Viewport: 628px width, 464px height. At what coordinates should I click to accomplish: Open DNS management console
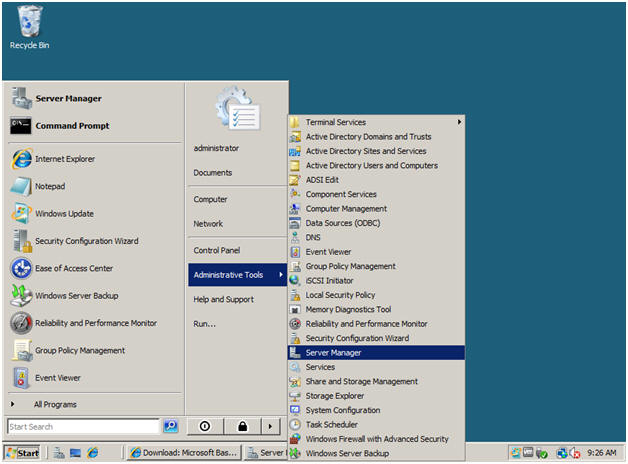pos(376,238)
